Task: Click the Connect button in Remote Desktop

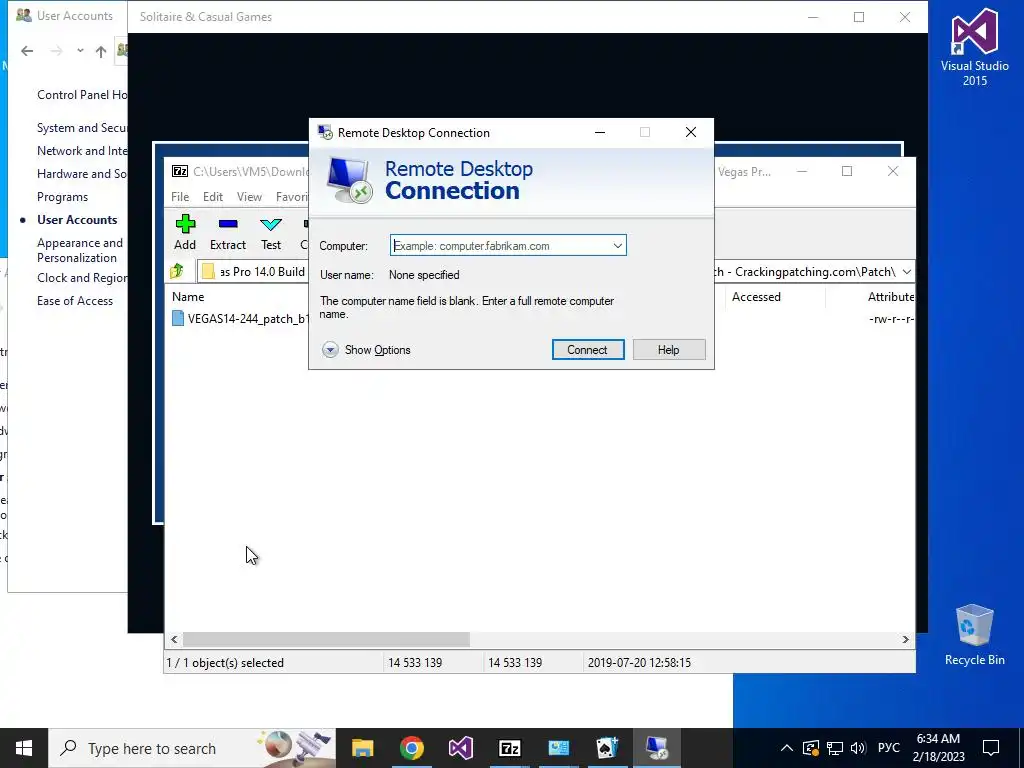Action: coord(588,349)
